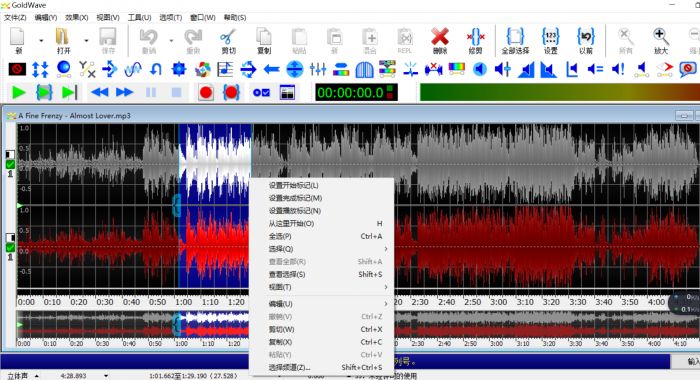
Task: Choose 全选(P) from the context menu
Action: click(x=321, y=236)
